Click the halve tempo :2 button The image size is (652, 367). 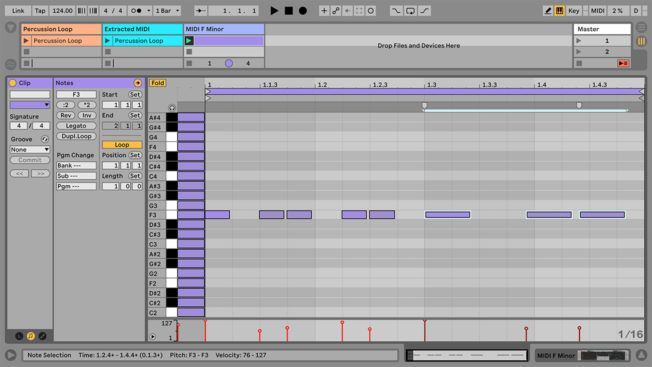(x=66, y=105)
